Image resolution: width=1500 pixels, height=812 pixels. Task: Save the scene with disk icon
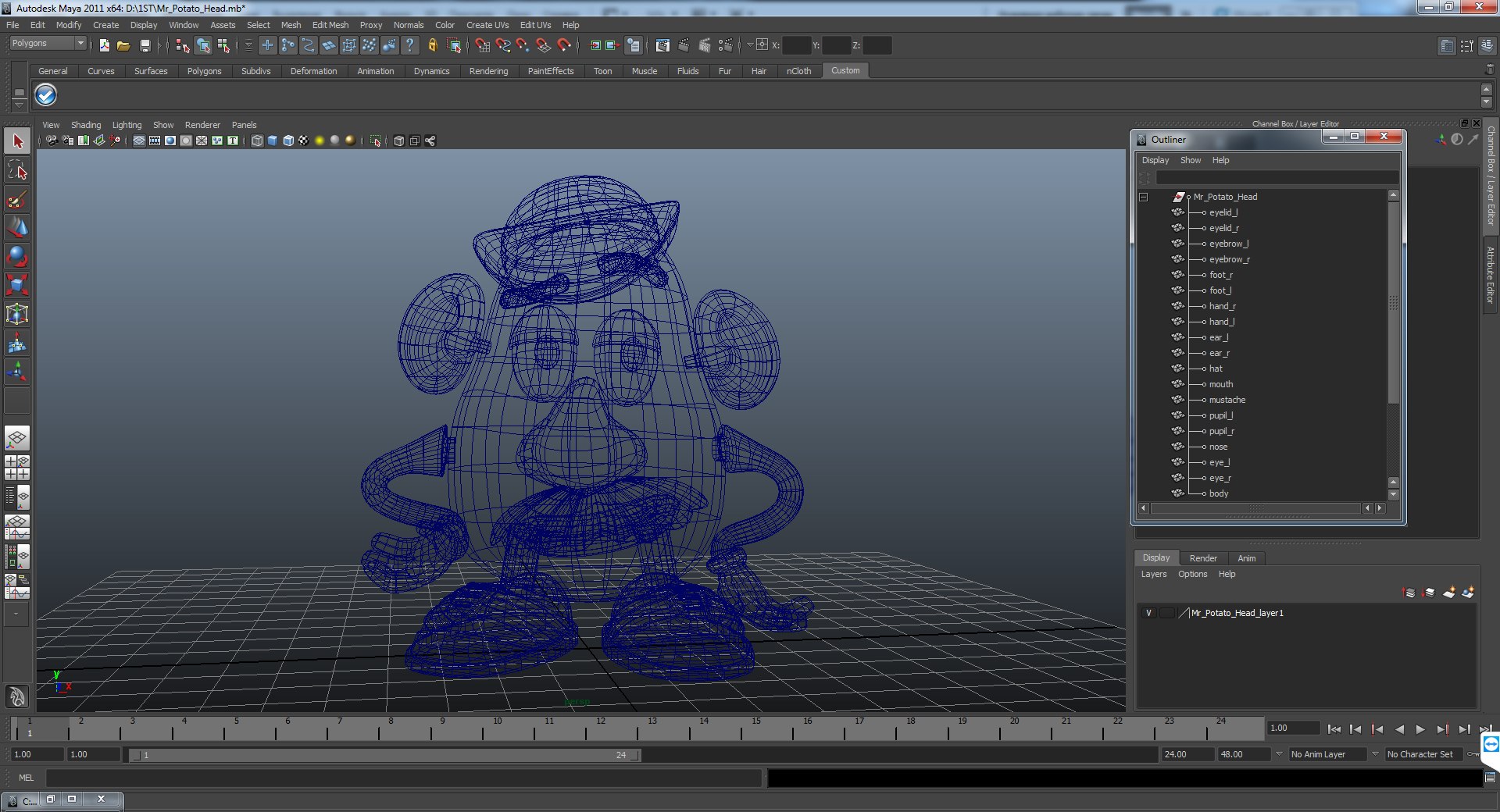coord(145,45)
